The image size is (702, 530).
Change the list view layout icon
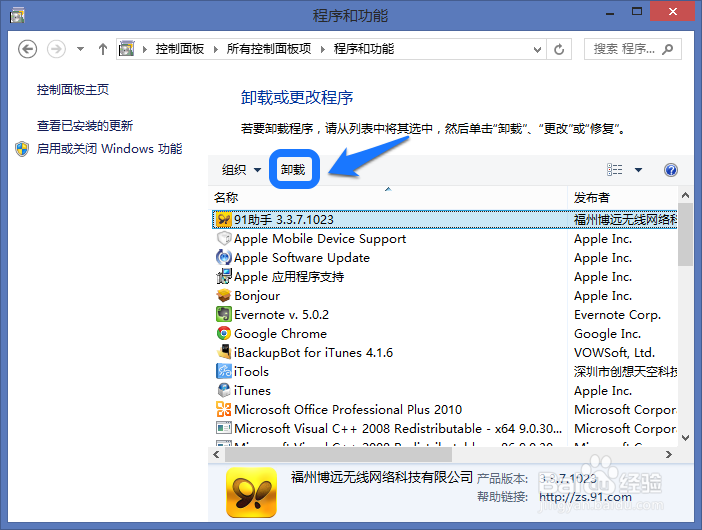[614, 170]
